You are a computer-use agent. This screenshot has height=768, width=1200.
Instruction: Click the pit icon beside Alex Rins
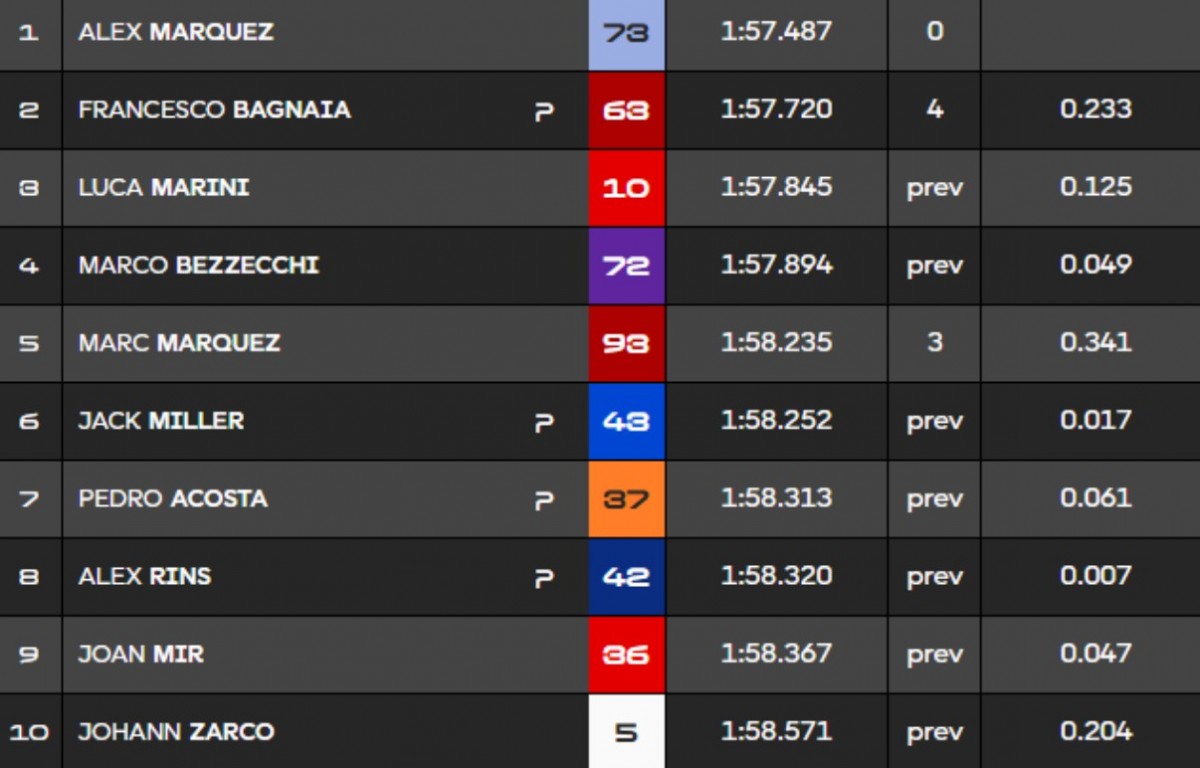click(x=544, y=578)
